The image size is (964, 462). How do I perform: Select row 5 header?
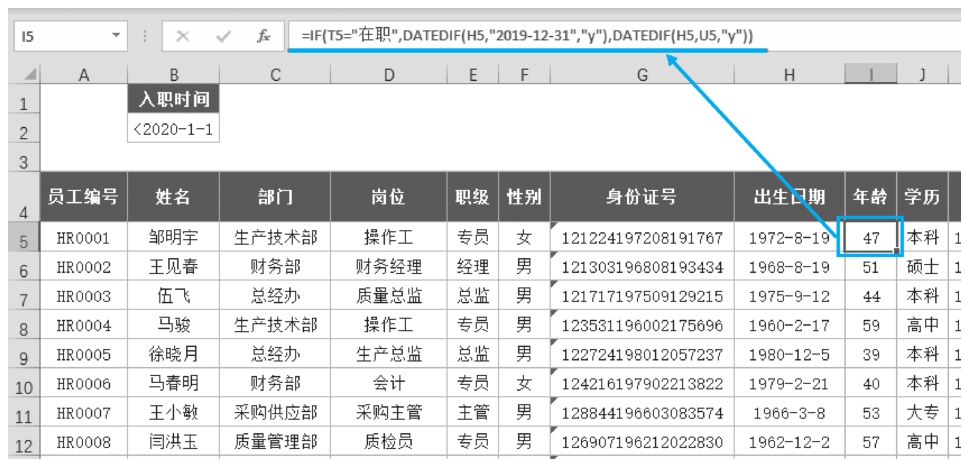24,240
